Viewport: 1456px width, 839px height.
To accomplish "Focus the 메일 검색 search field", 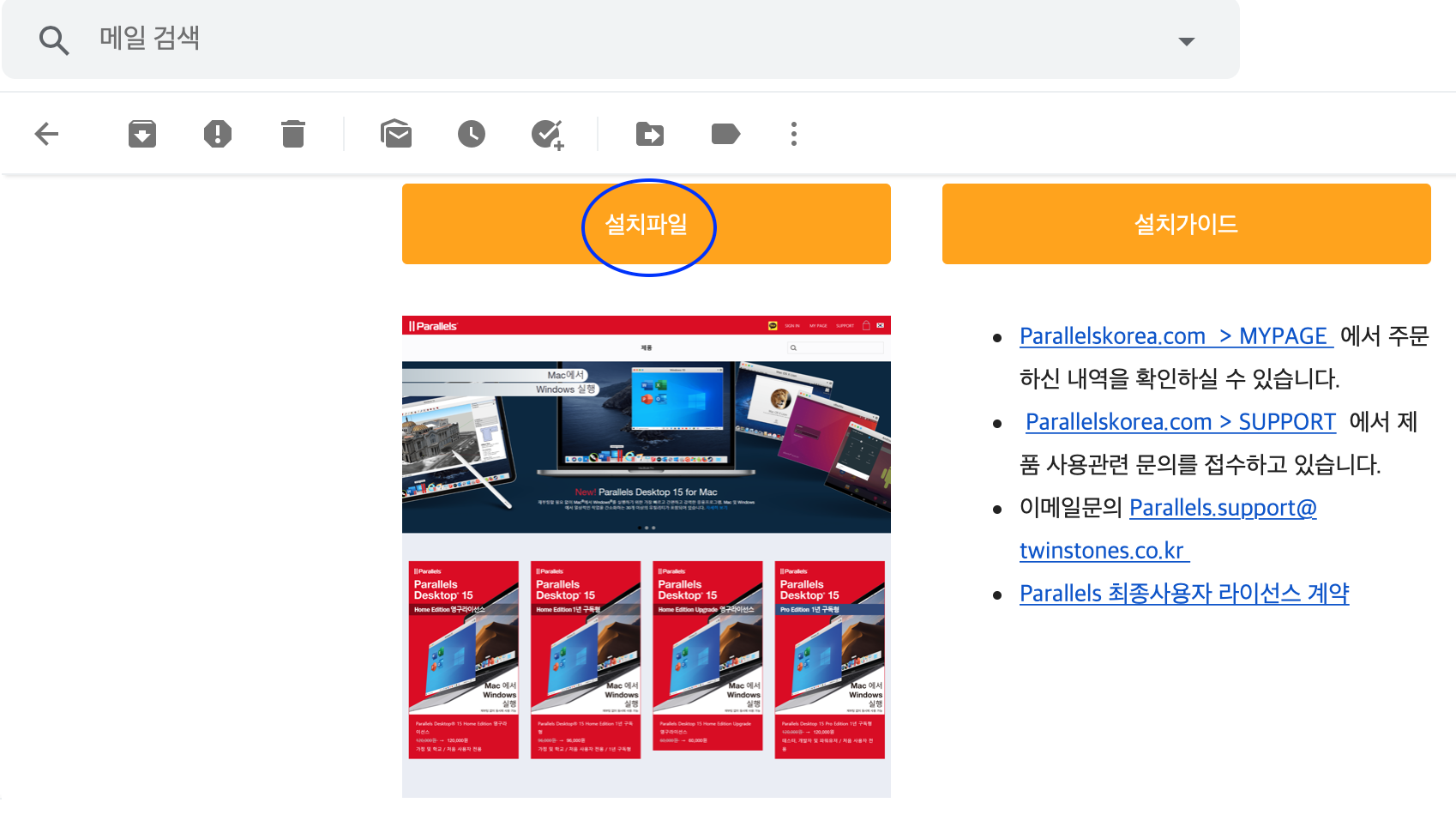I will click(x=621, y=39).
